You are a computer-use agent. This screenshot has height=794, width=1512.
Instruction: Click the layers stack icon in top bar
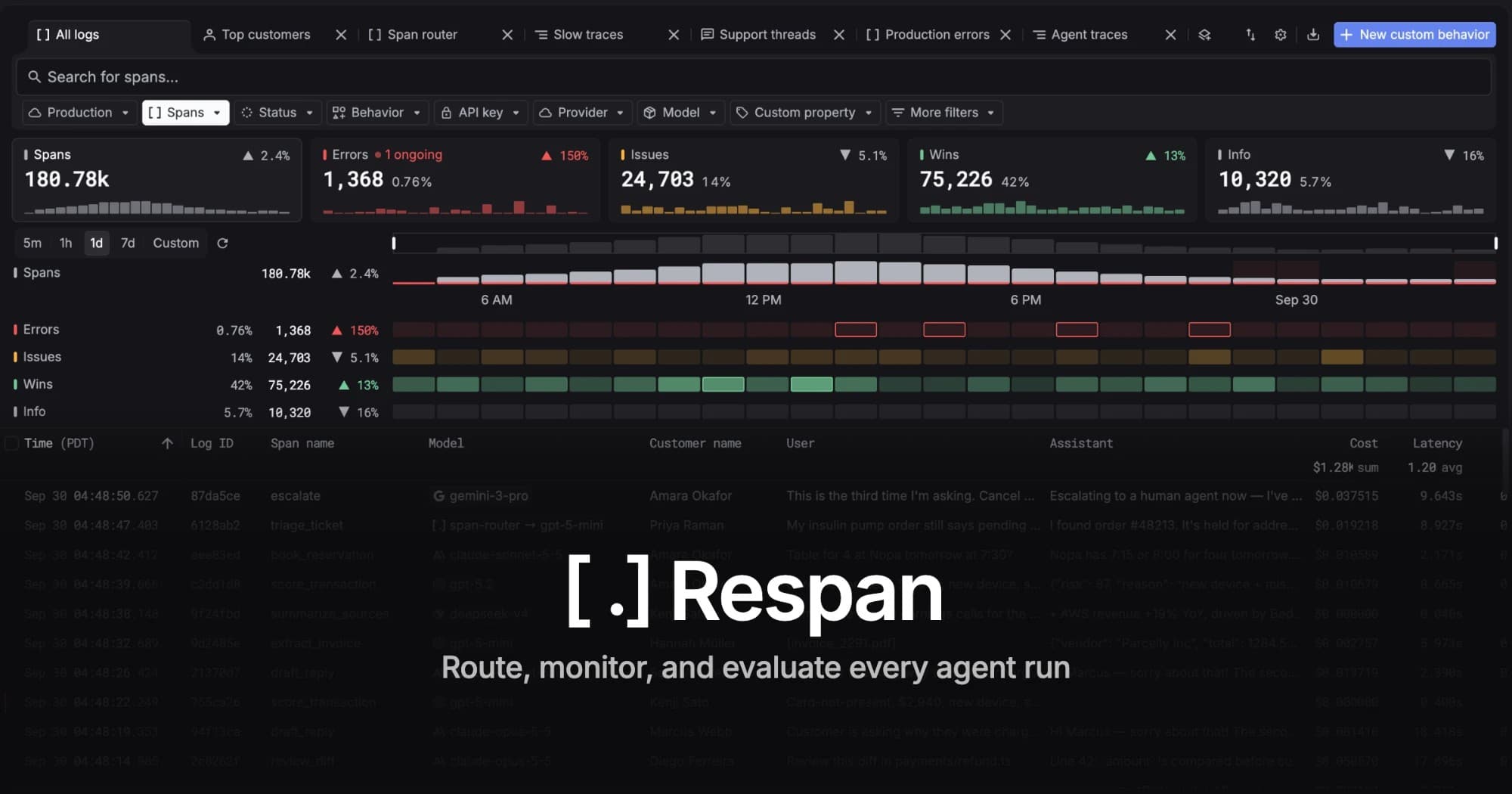[1204, 35]
